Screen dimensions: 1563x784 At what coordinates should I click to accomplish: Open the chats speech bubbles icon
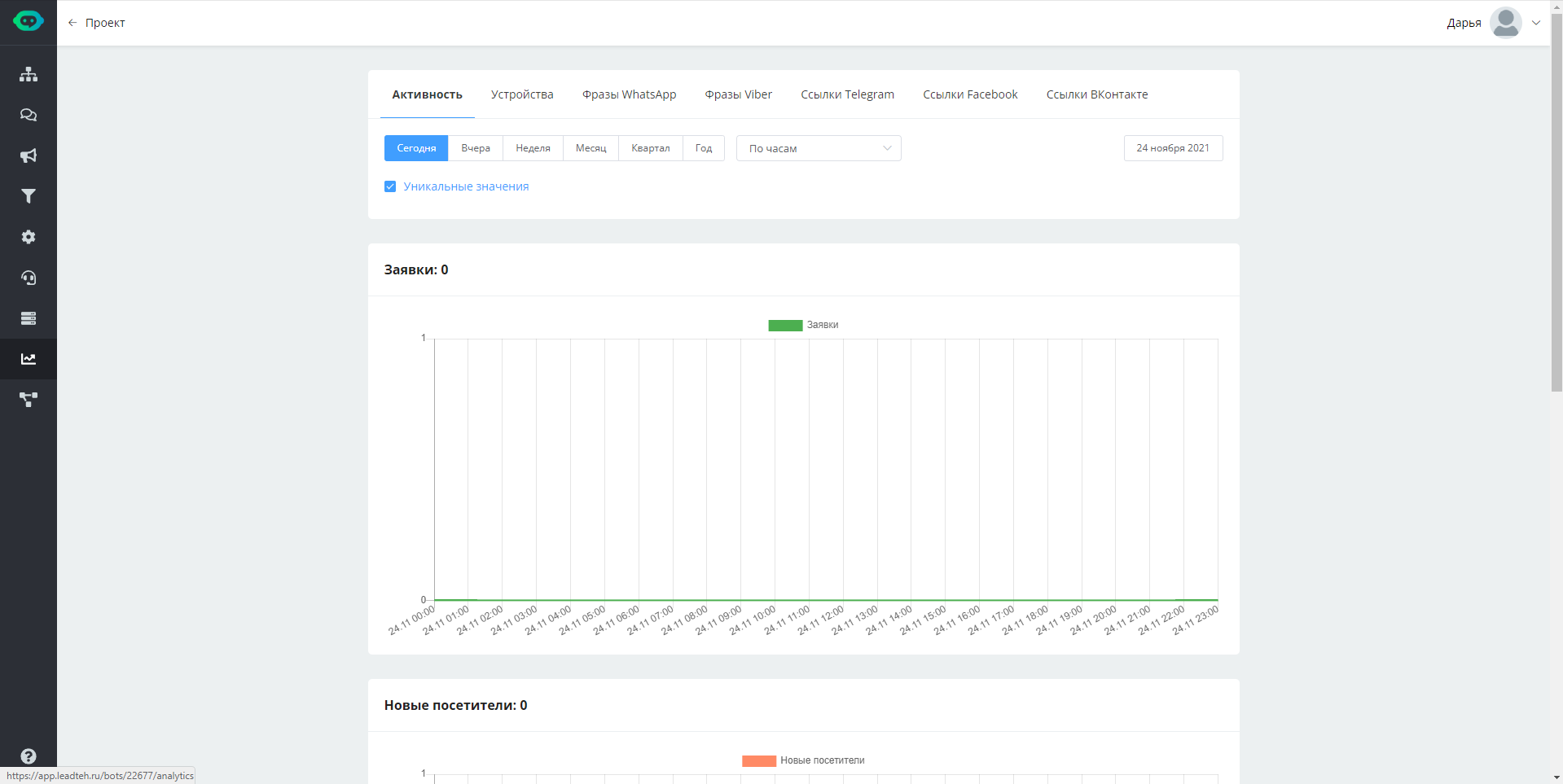pyautogui.click(x=29, y=115)
